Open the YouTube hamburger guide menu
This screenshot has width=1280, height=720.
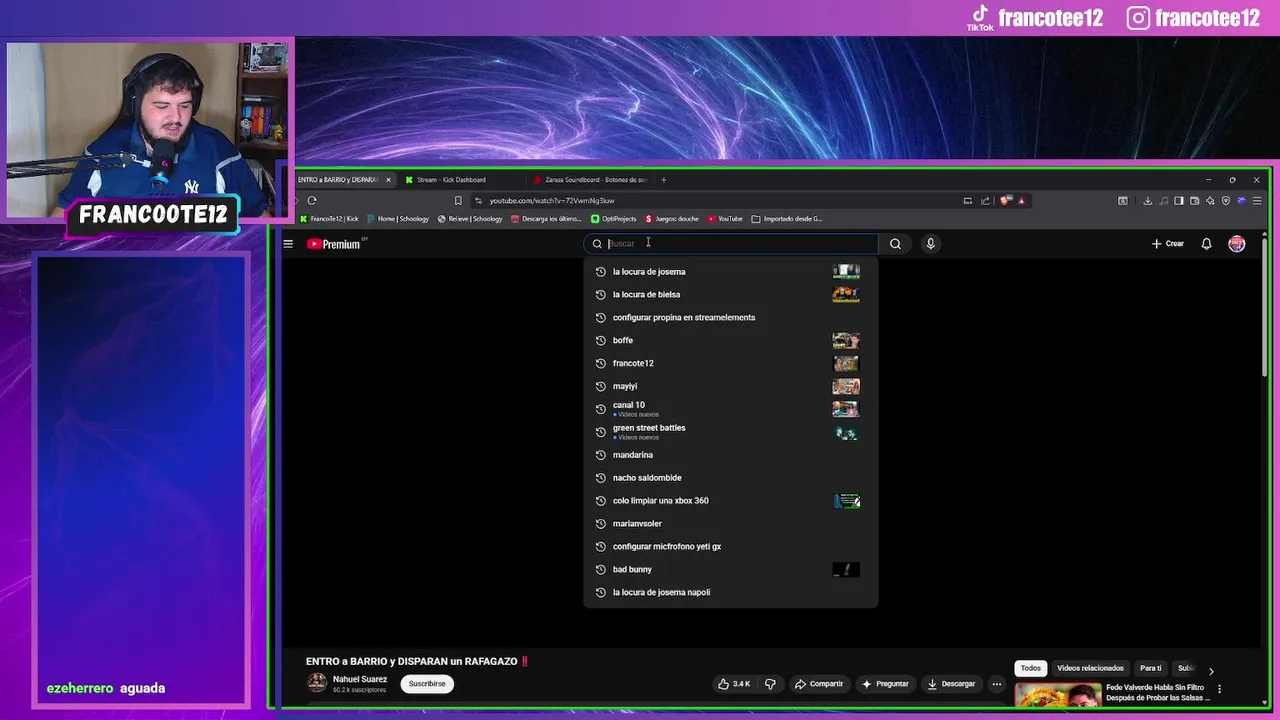point(288,244)
